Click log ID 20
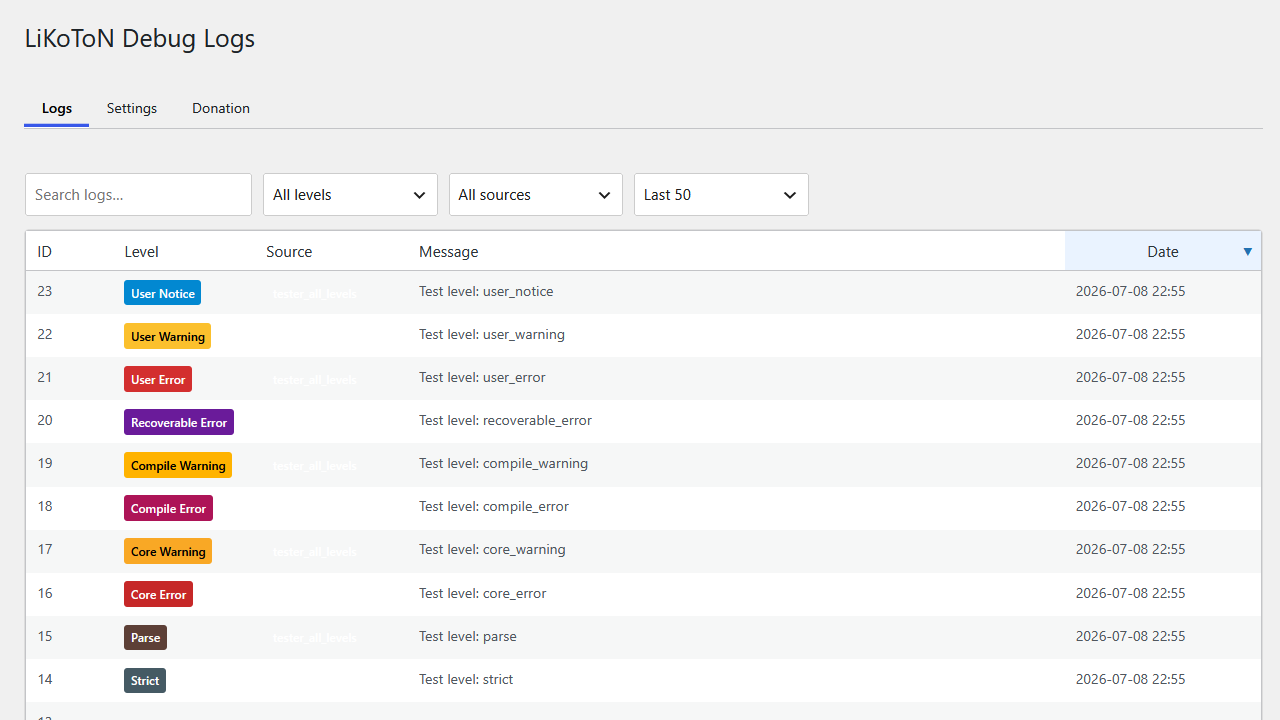The image size is (1280, 720). point(45,421)
